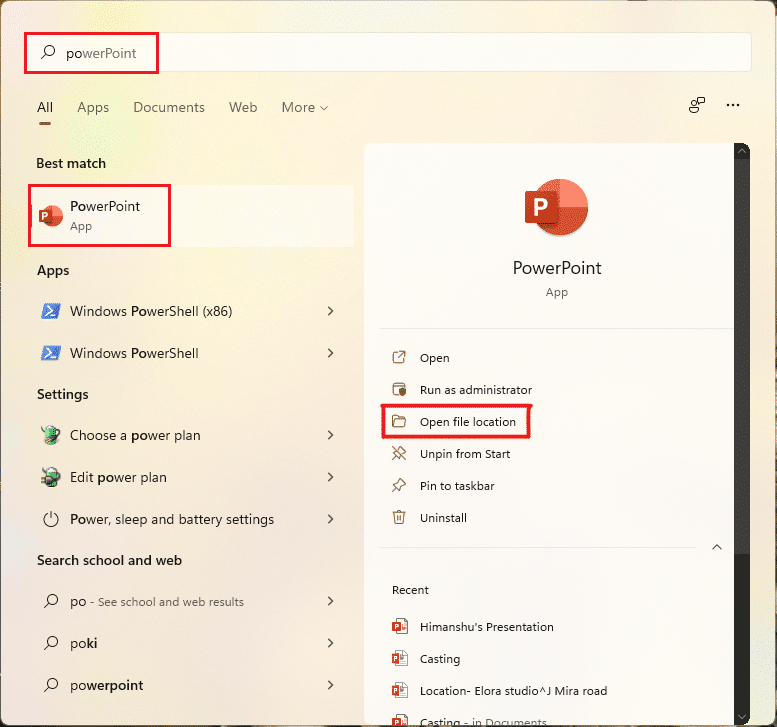Click file icon of Himanshu's Presentation
This screenshot has width=777, height=727.
point(400,626)
